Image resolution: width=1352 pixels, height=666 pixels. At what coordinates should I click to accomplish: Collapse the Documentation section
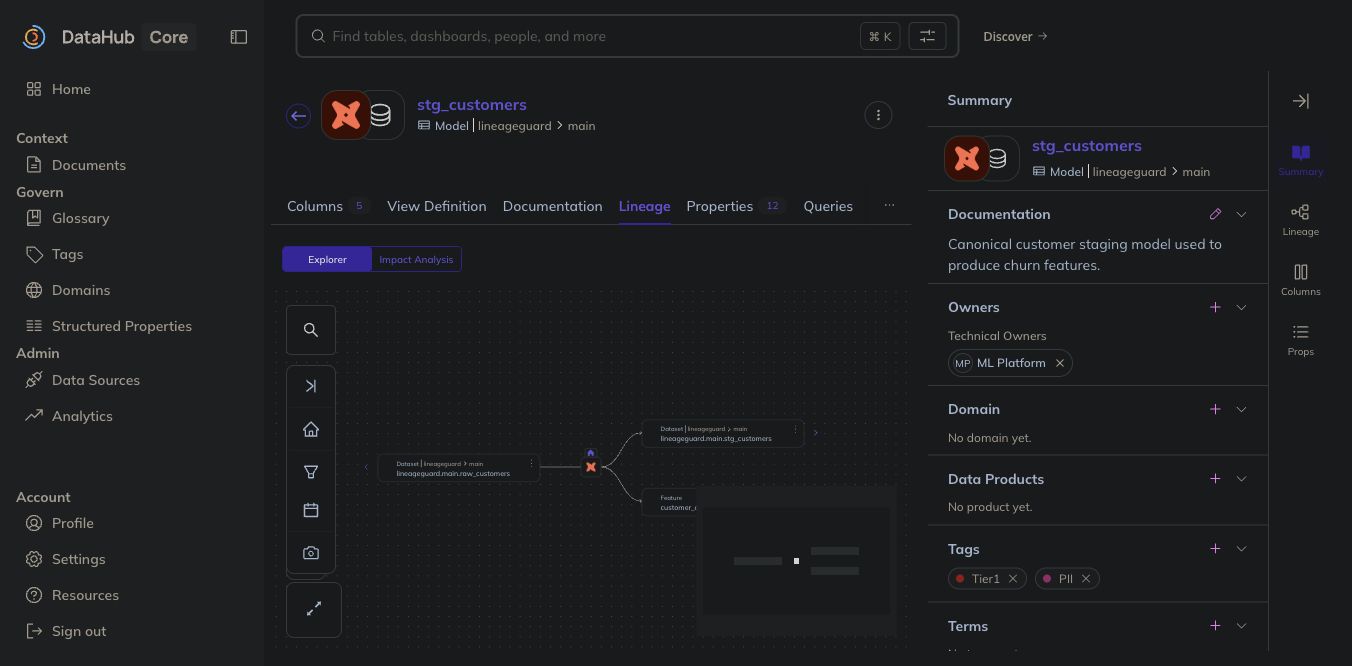(x=1241, y=214)
